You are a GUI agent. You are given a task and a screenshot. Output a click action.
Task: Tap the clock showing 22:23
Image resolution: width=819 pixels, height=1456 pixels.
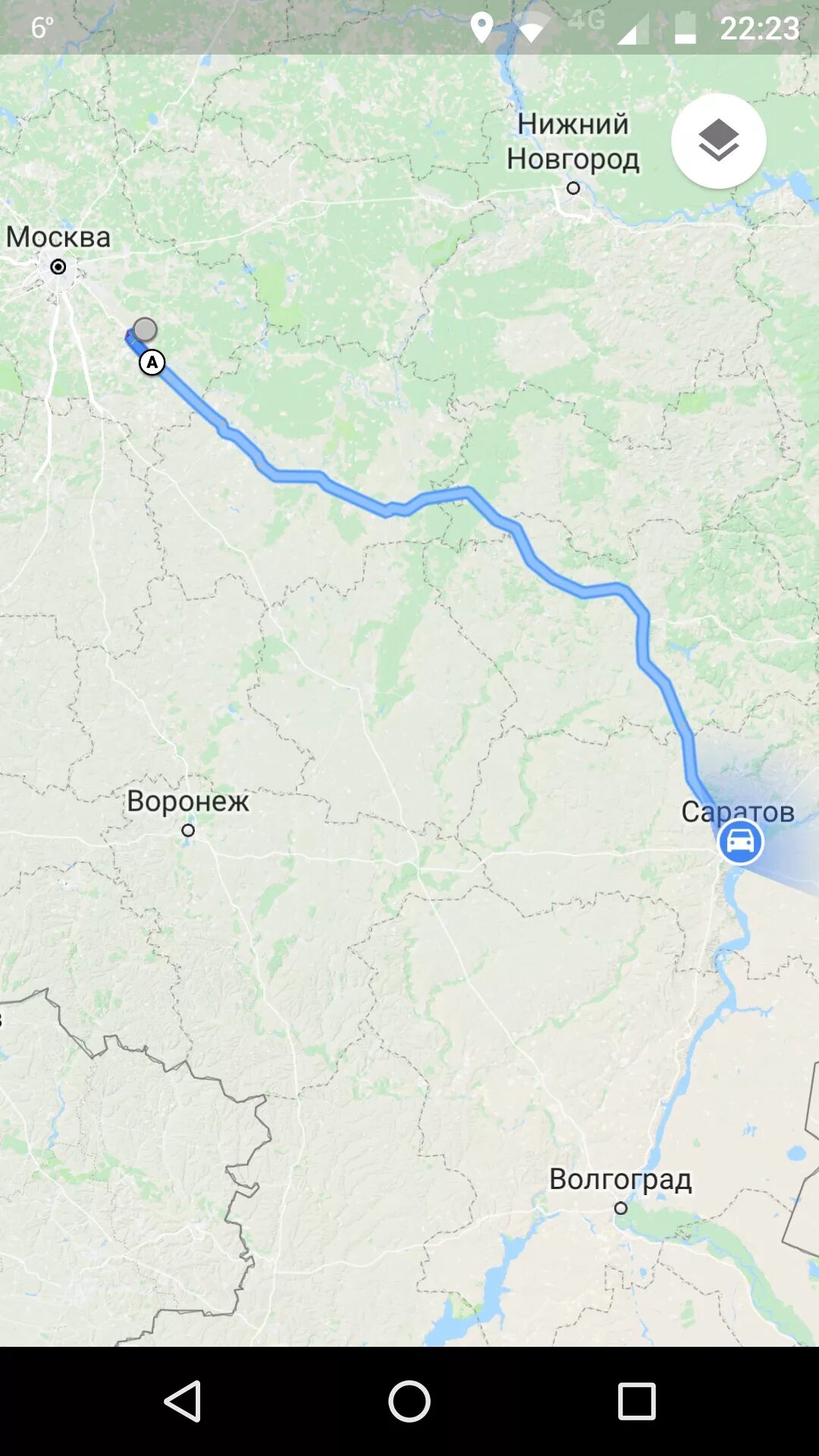pos(759,29)
